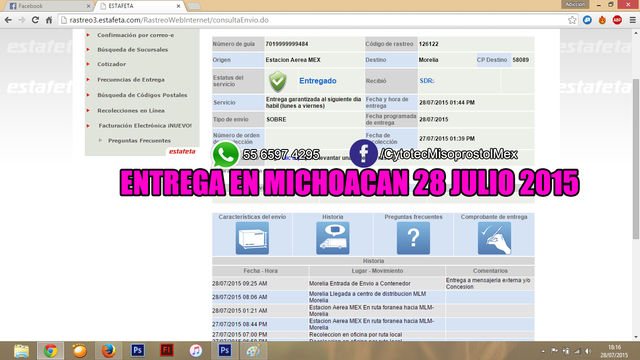Go to the browser home page icon
Screen dimensions: 640x360
(49, 20)
